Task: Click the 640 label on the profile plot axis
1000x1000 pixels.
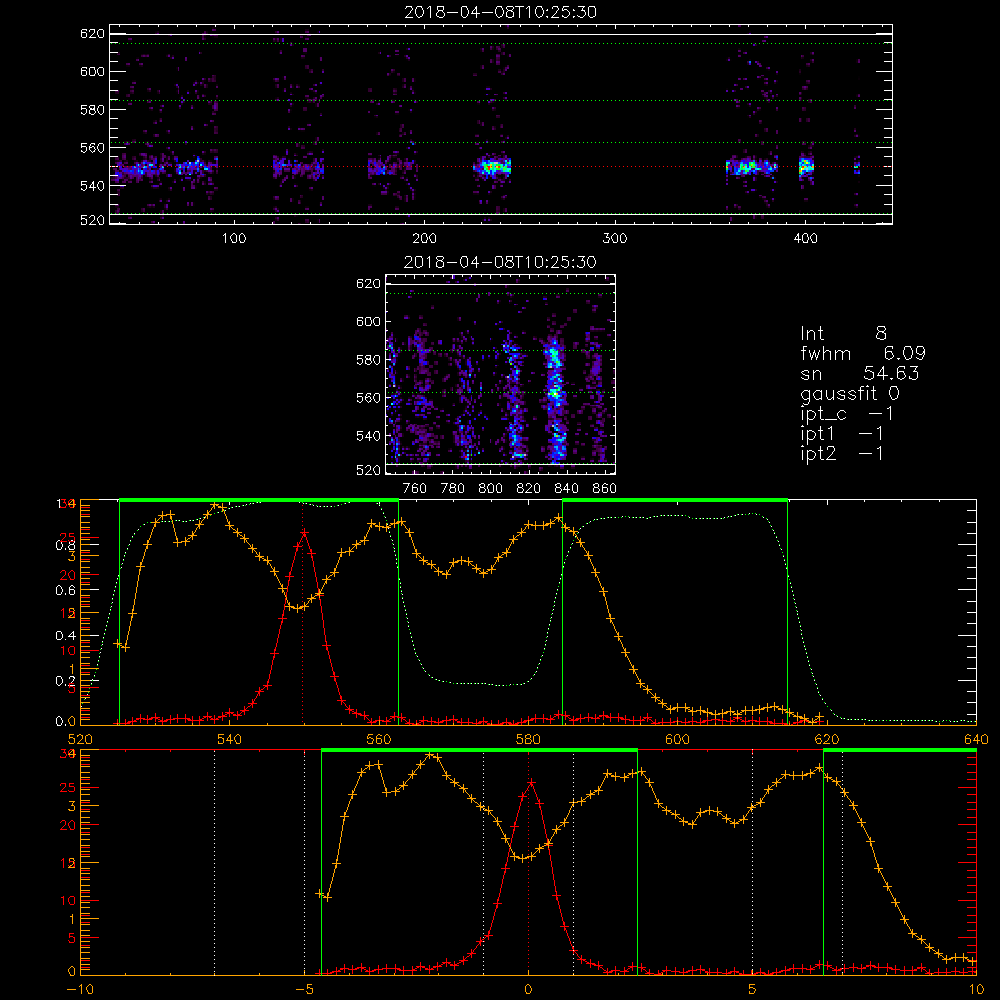Action: tap(976, 740)
